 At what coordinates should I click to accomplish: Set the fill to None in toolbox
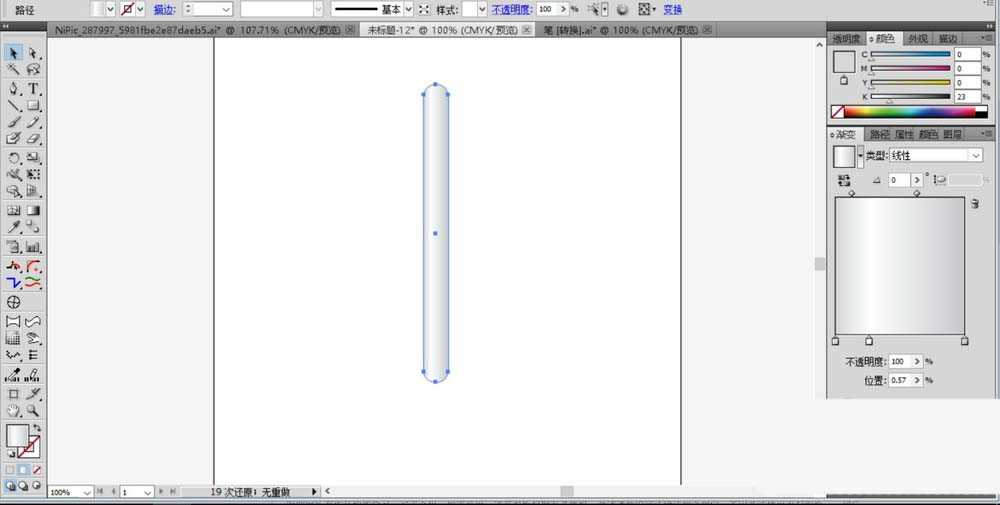coord(37,469)
